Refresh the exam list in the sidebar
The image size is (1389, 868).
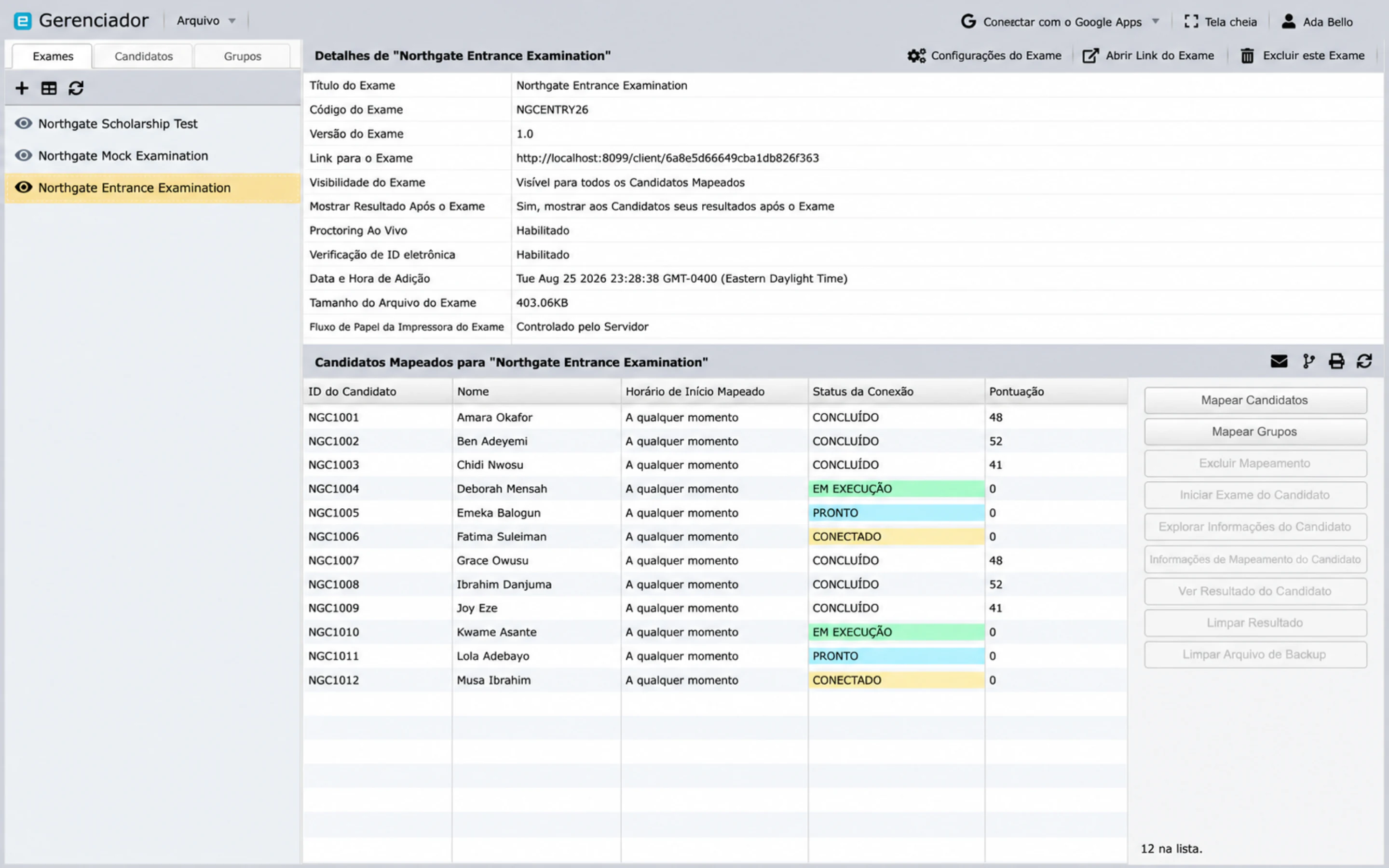click(x=76, y=88)
